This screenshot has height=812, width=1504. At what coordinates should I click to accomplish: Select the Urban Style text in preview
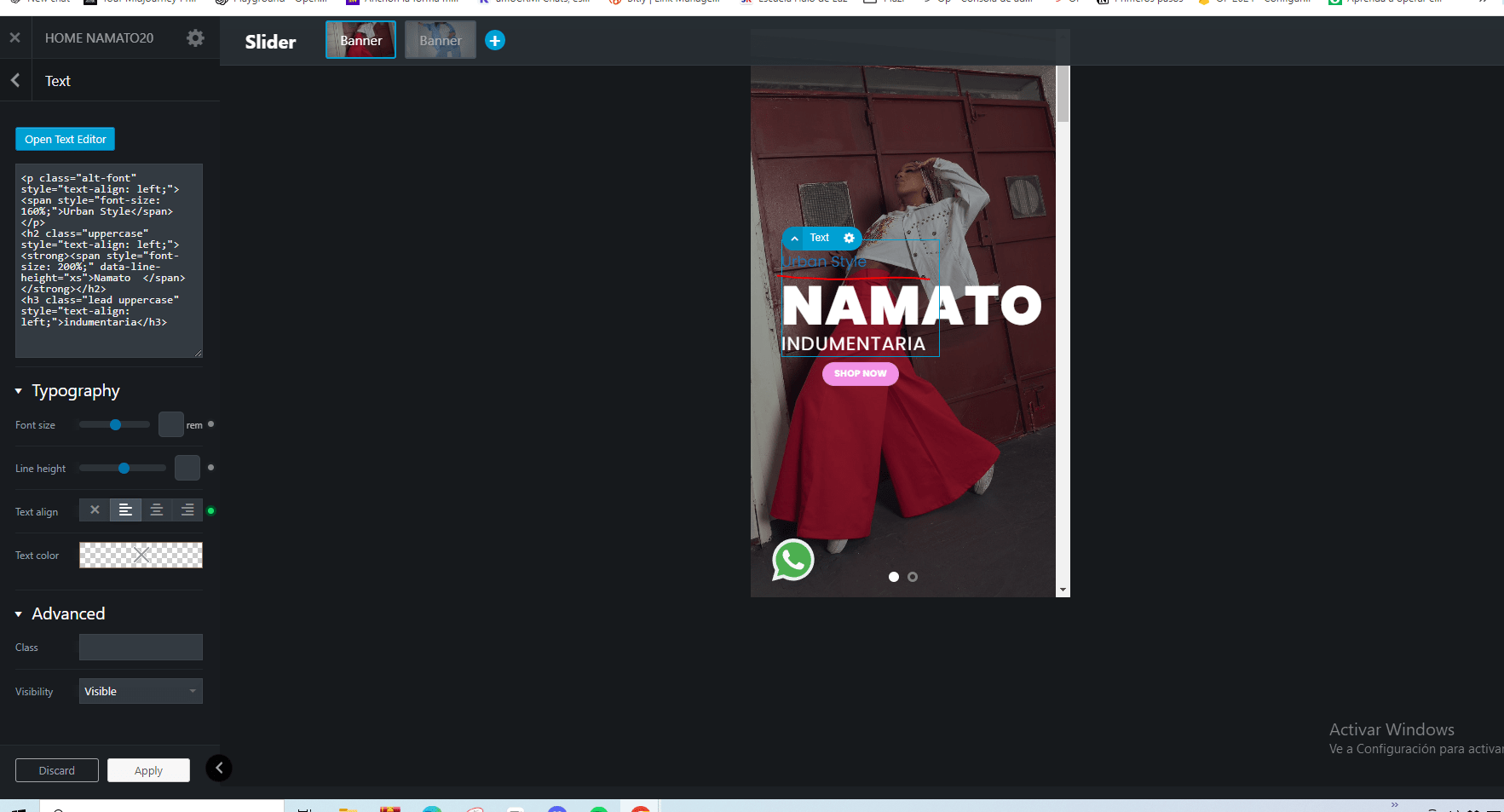point(824,262)
